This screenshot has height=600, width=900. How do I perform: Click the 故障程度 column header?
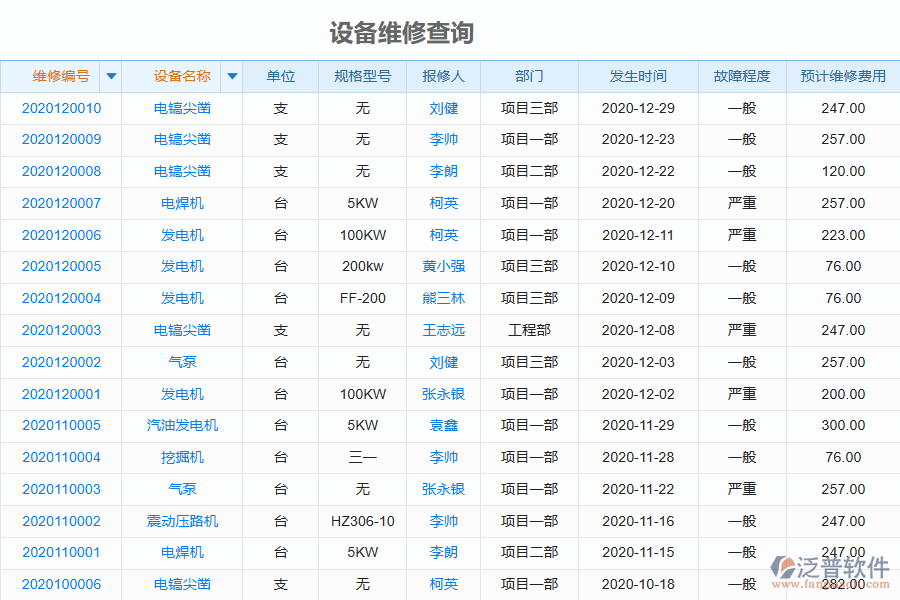(x=742, y=76)
